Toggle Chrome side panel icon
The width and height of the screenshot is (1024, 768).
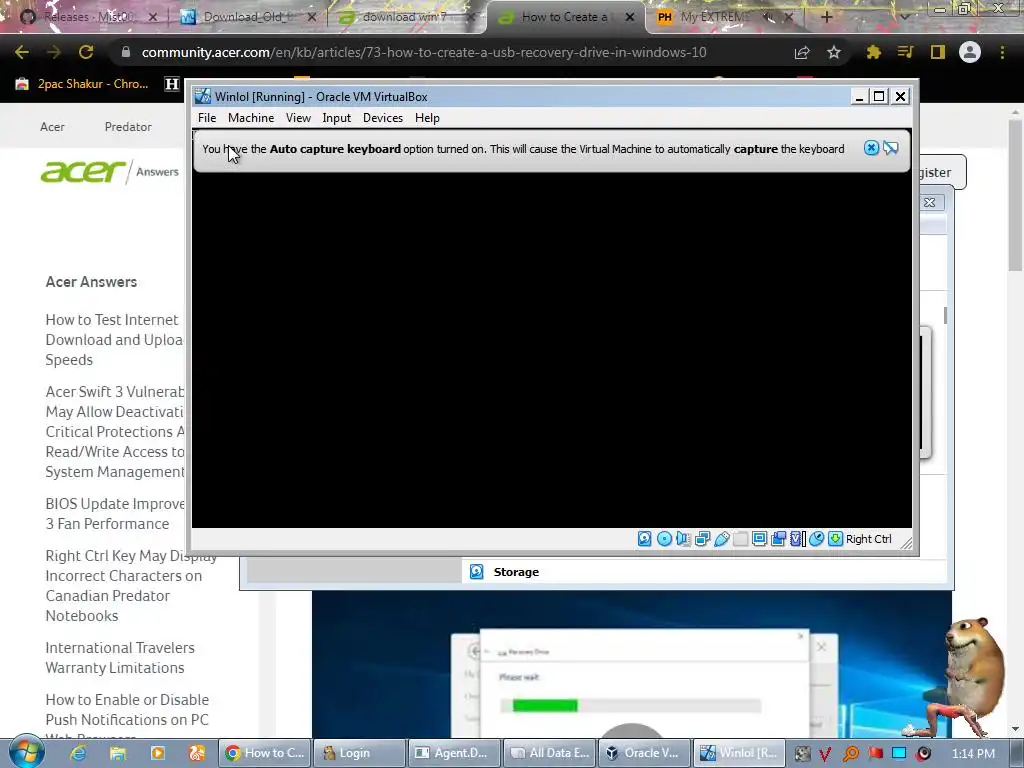tap(938, 52)
